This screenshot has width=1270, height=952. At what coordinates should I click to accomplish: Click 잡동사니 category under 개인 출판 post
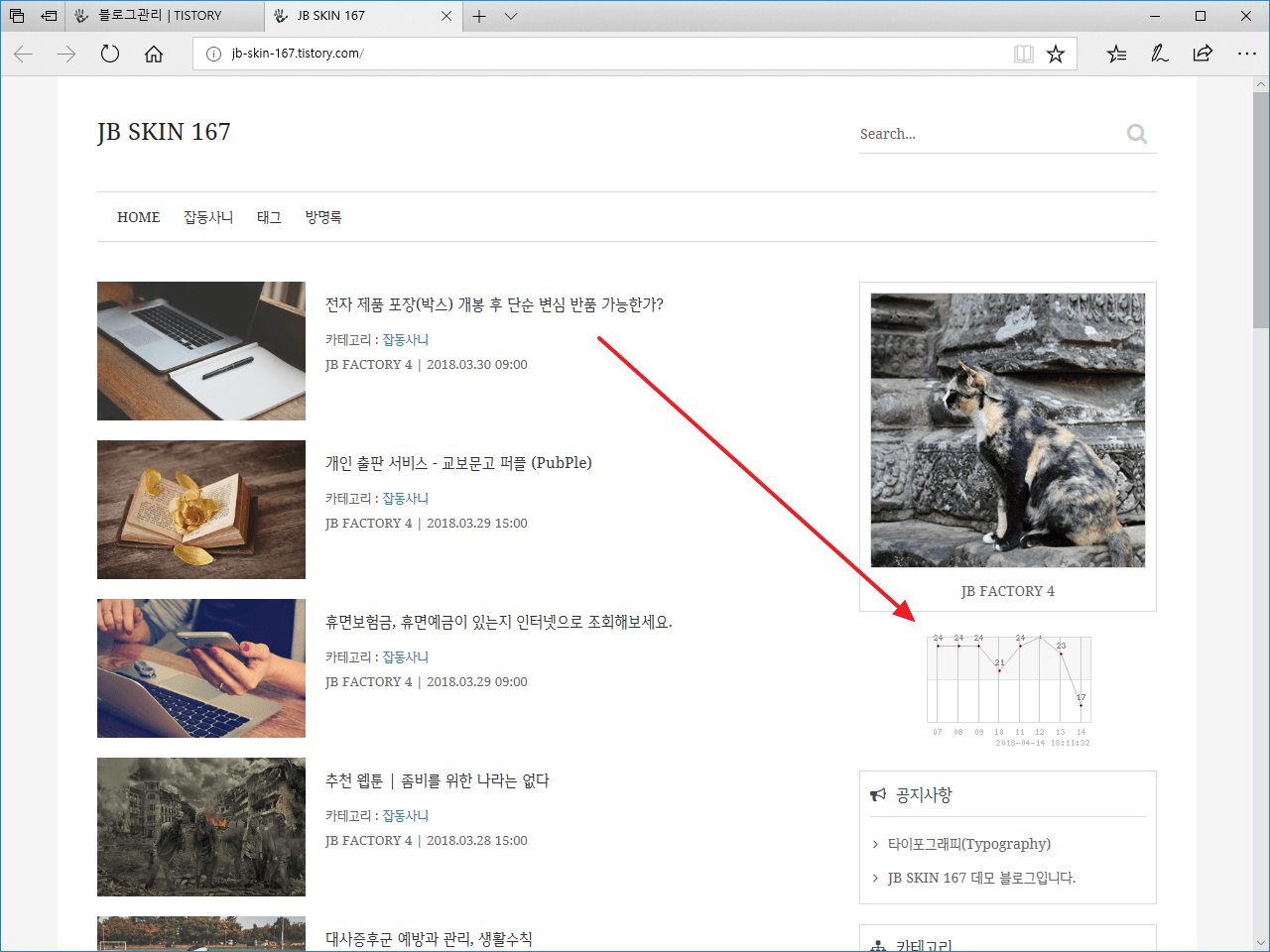(x=406, y=498)
